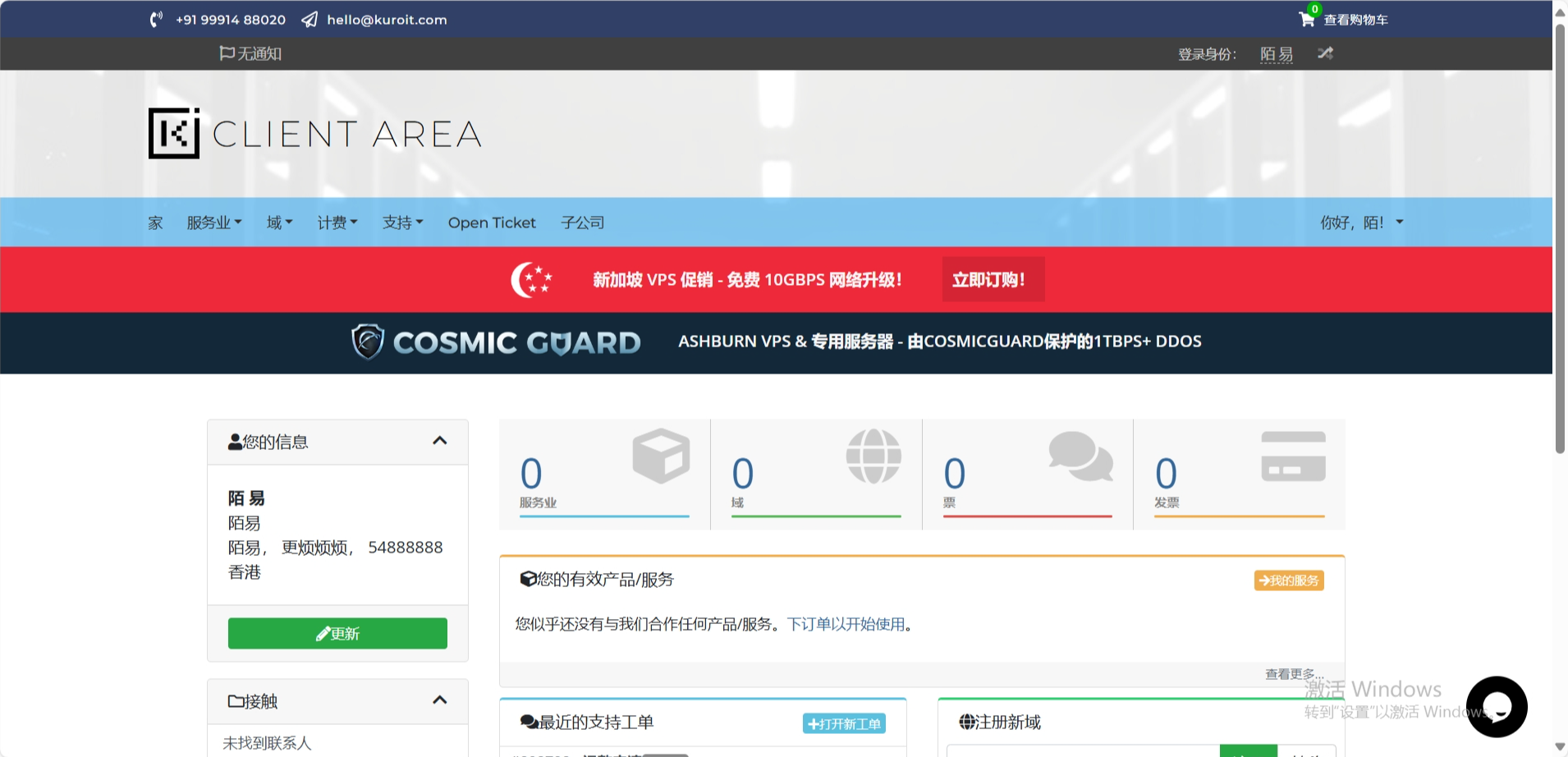Open the live chat bubble widget
Viewport: 1568px width, 757px height.
tap(1496, 706)
